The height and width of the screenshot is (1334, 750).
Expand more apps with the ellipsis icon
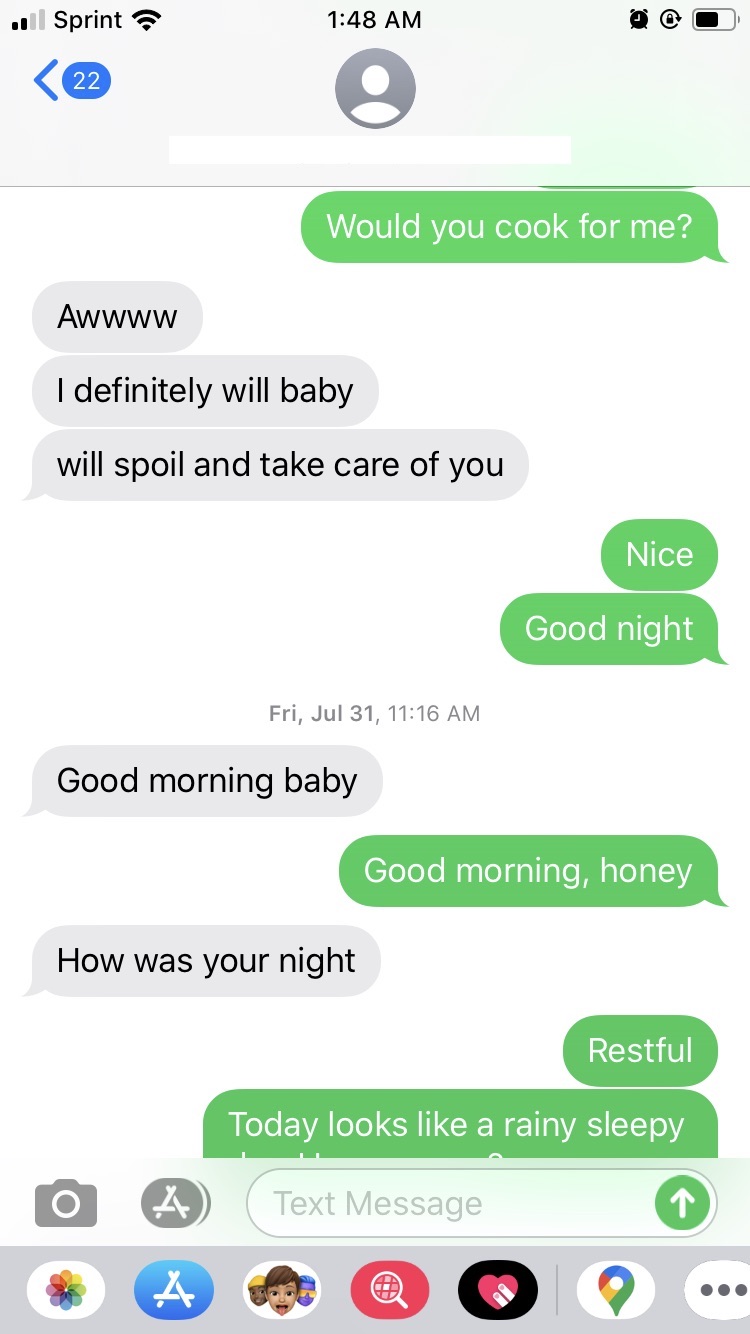(x=720, y=1291)
